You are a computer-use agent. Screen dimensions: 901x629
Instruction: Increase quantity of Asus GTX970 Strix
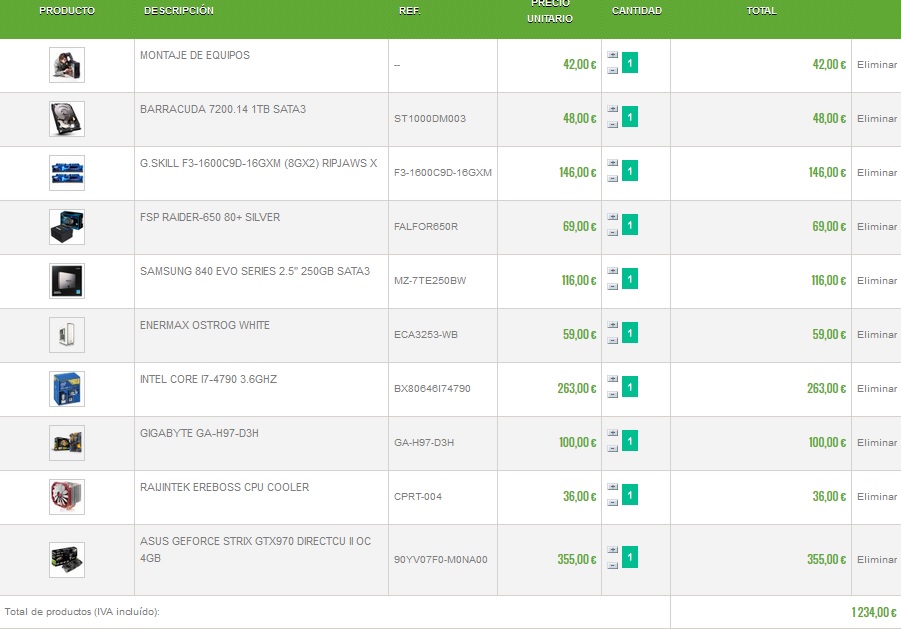613,550
